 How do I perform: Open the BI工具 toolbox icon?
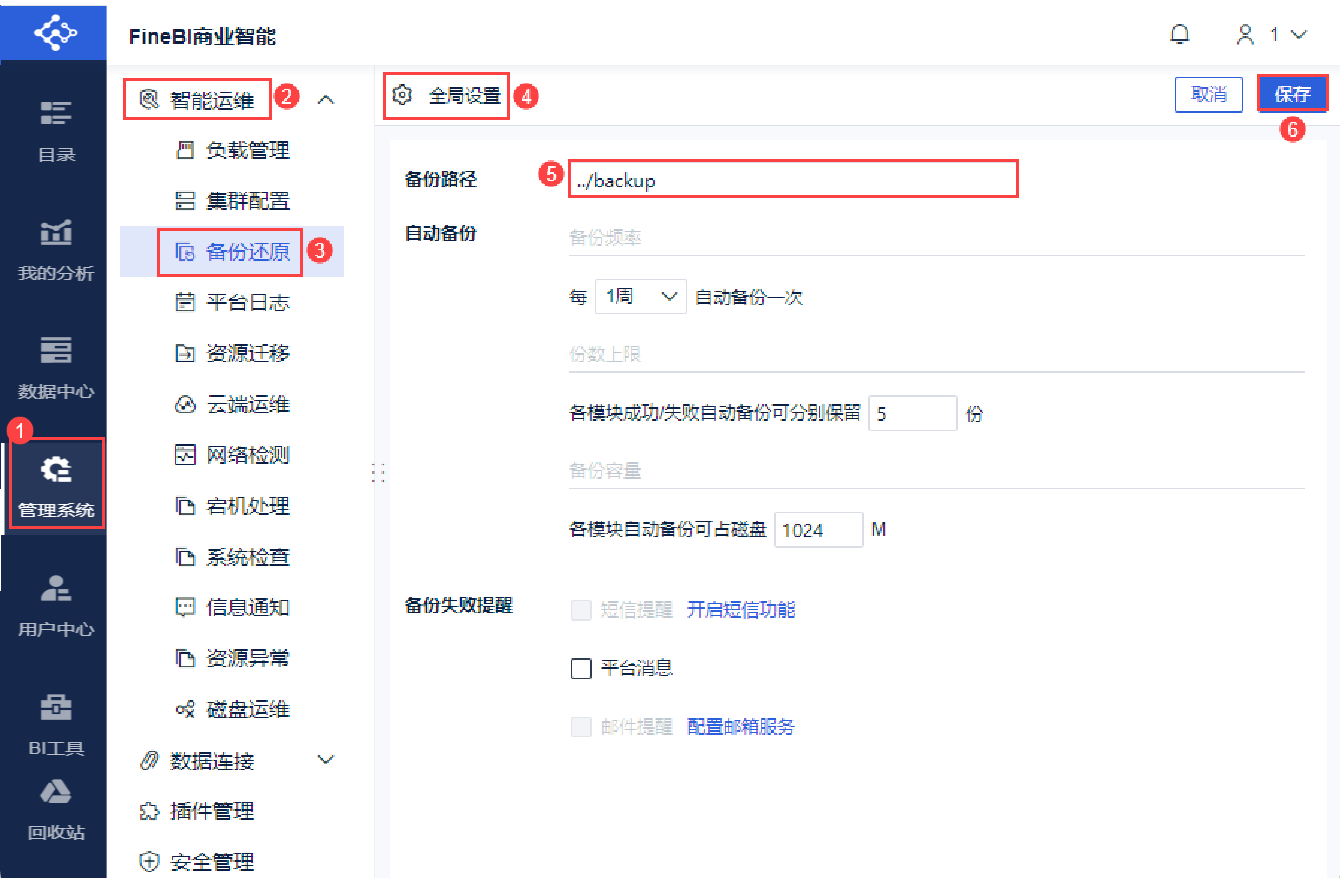coord(56,707)
